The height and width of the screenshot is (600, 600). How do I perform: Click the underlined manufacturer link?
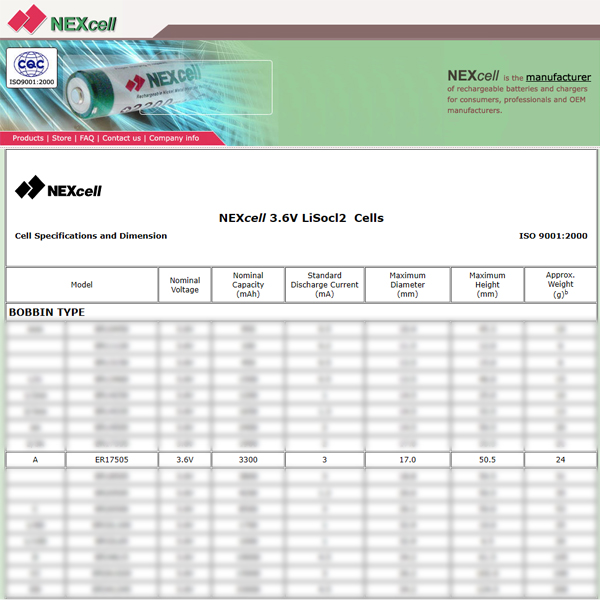(558, 77)
